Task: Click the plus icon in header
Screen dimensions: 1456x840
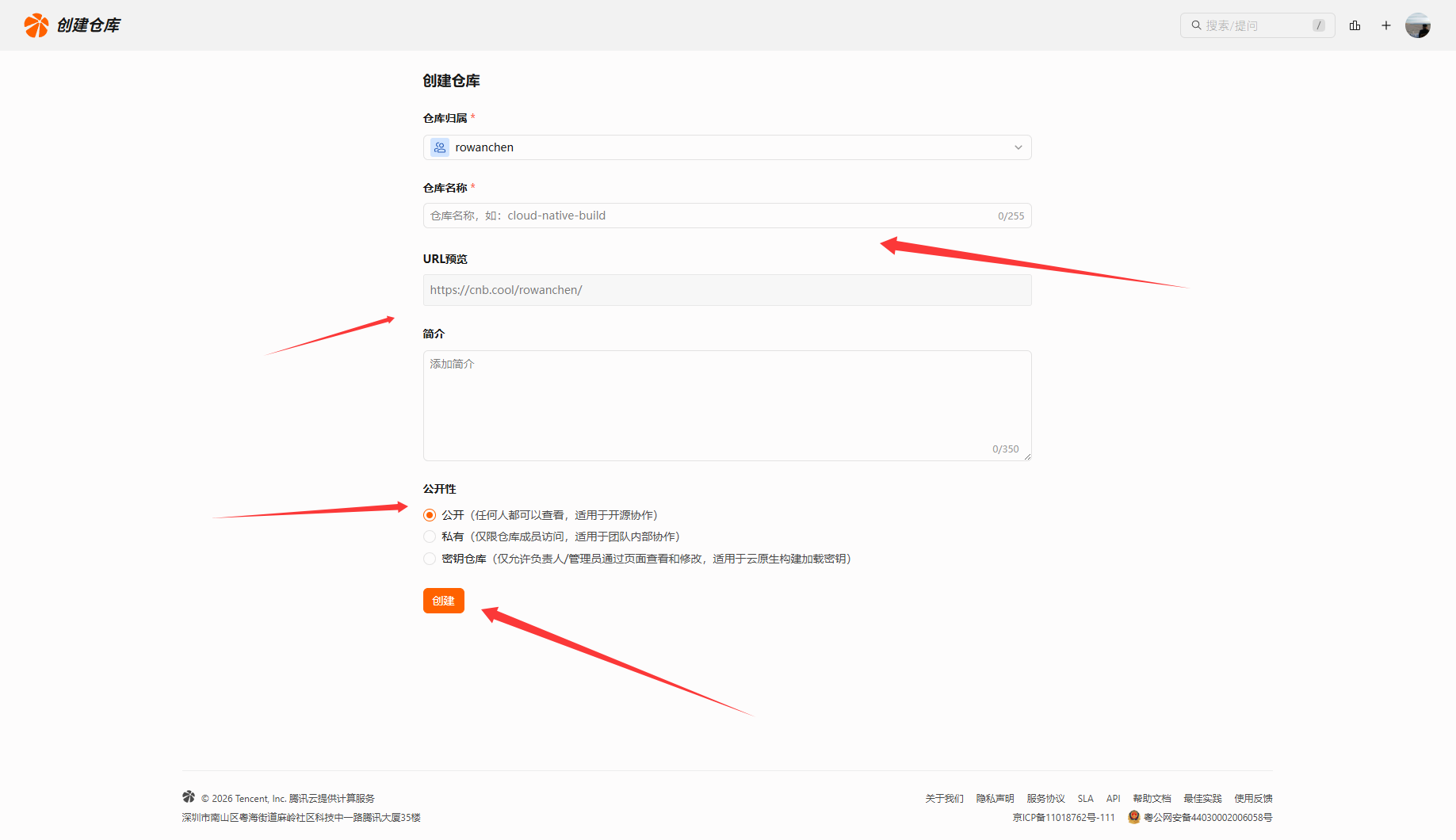Action: tap(1385, 25)
